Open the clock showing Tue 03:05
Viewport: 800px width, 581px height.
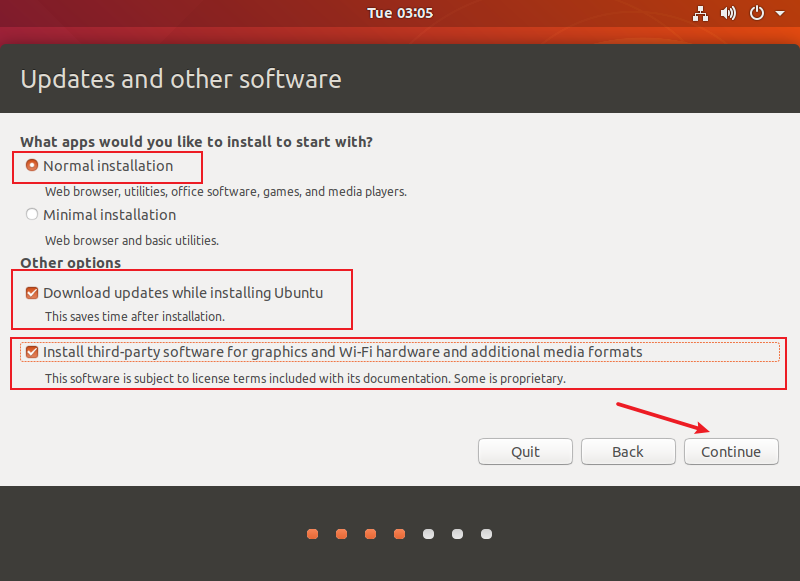pyautogui.click(x=400, y=13)
